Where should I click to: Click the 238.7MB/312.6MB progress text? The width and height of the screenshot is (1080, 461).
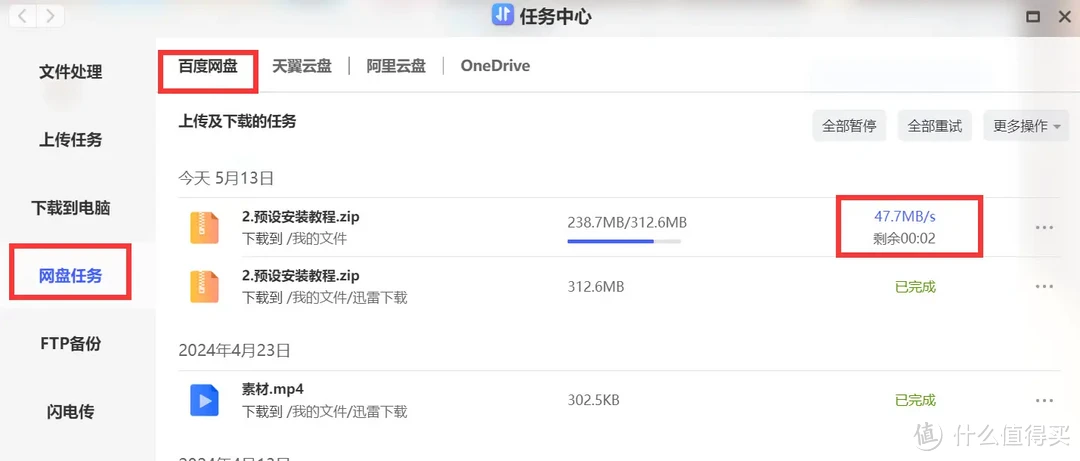point(627,223)
